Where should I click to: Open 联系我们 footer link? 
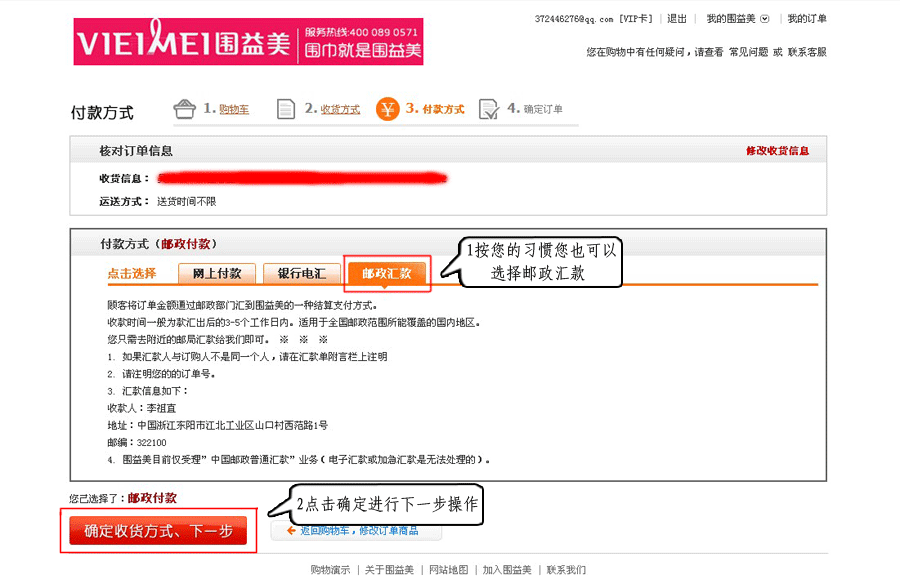pos(566,570)
